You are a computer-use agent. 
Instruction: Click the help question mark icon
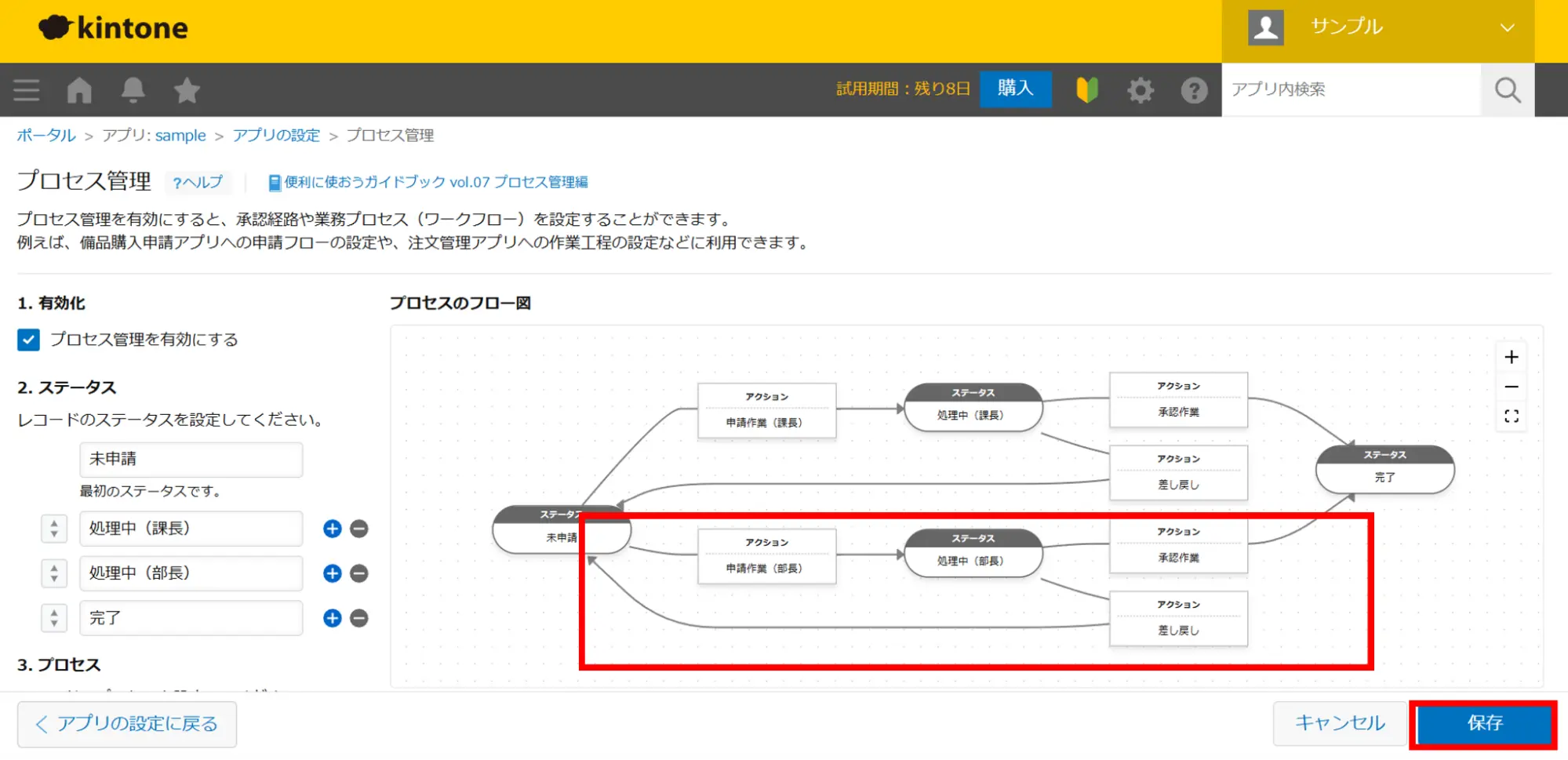coord(1194,90)
